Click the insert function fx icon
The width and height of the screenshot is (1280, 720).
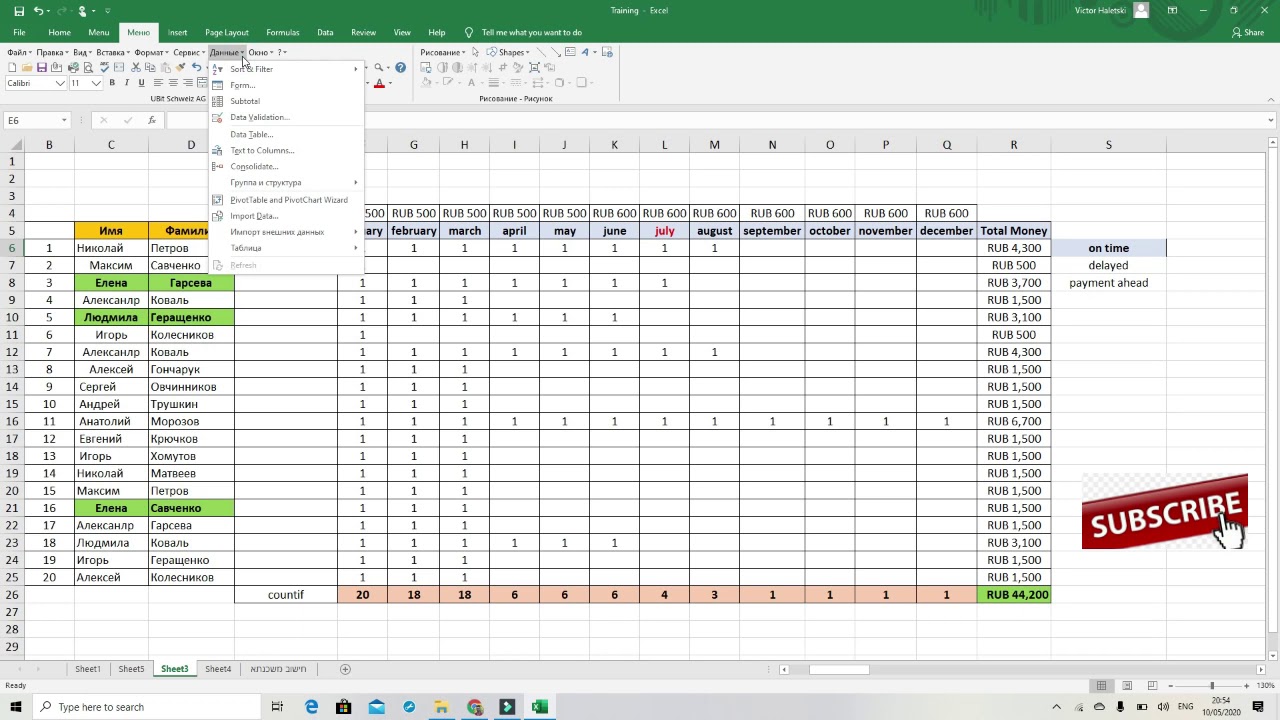pyautogui.click(x=152, y=120)
